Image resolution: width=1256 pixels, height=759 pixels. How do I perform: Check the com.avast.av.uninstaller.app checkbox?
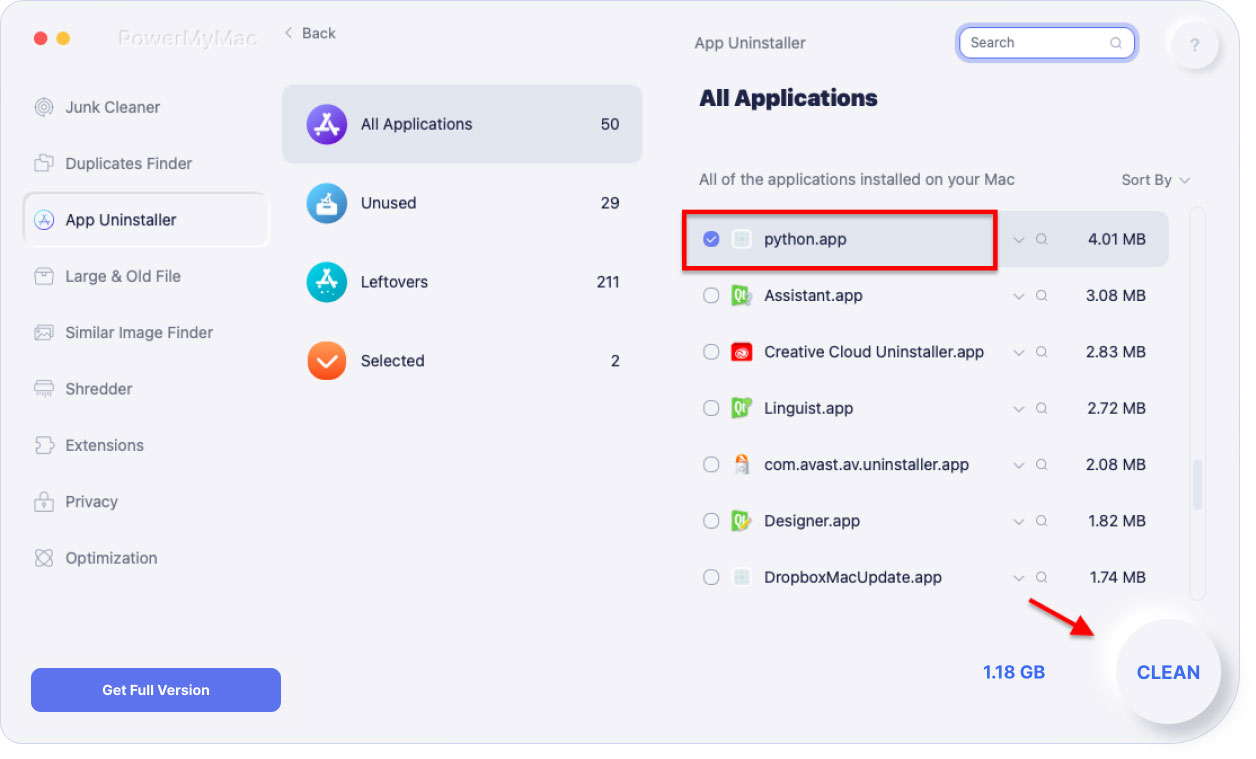(711, 464)
